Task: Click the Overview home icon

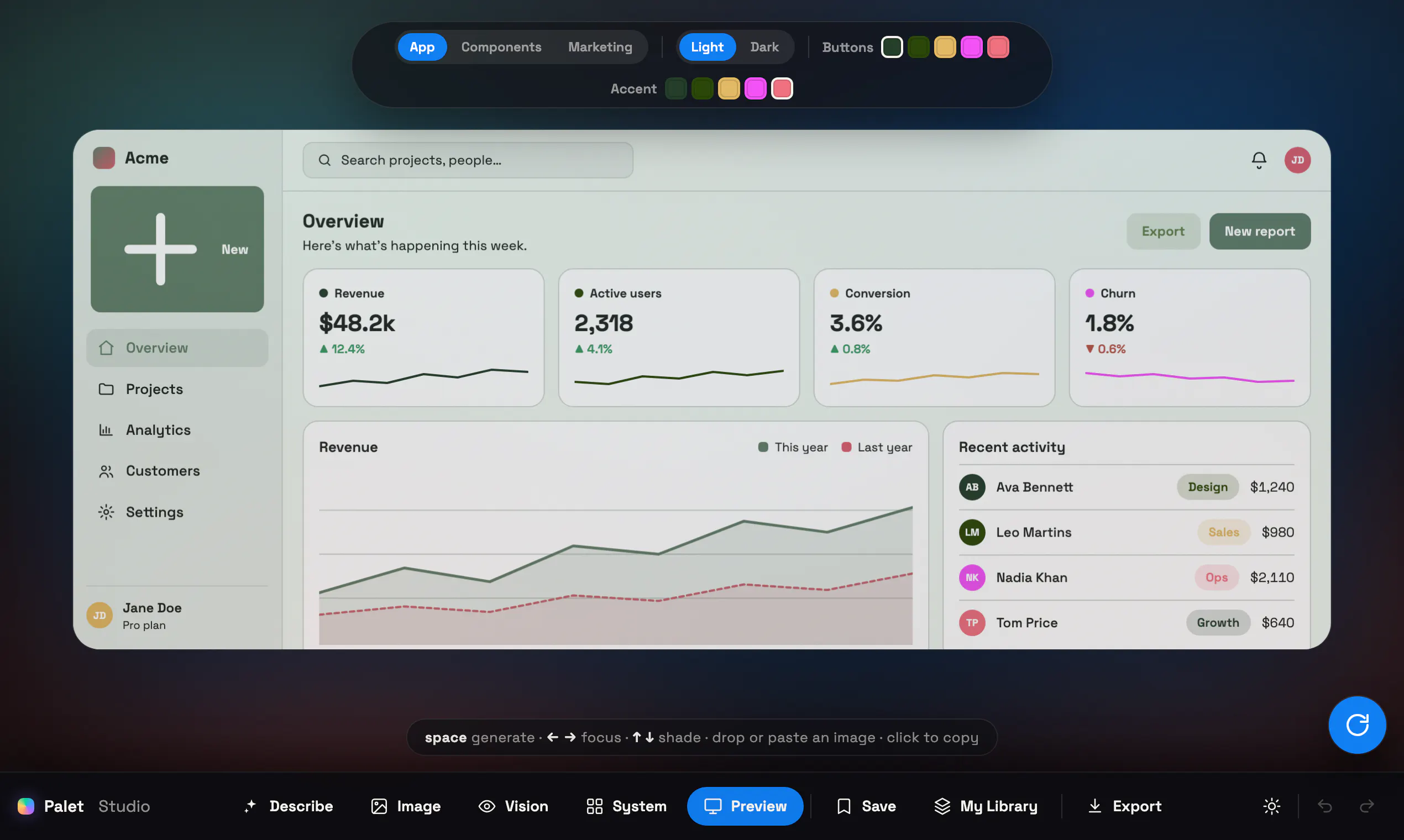Action: coord(106,348)
